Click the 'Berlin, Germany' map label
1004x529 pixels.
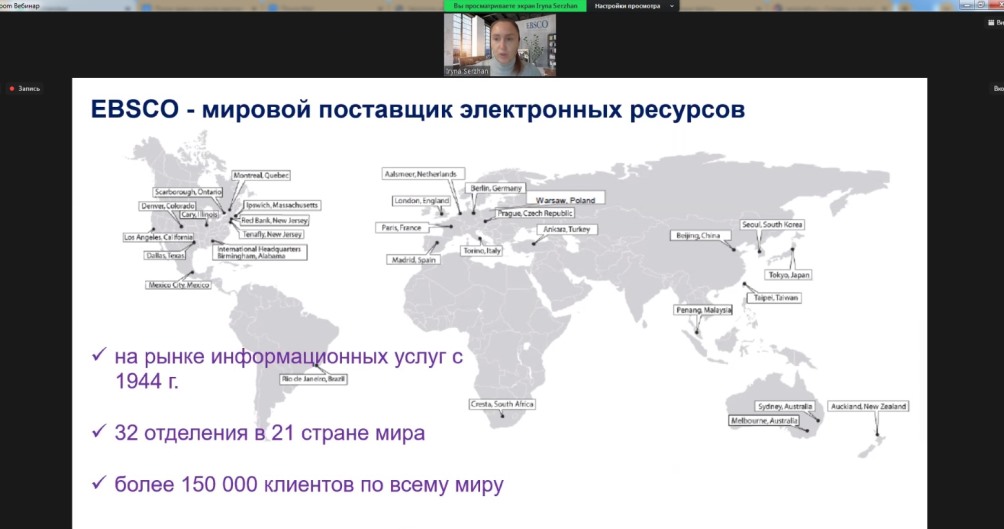coord(496,188)
